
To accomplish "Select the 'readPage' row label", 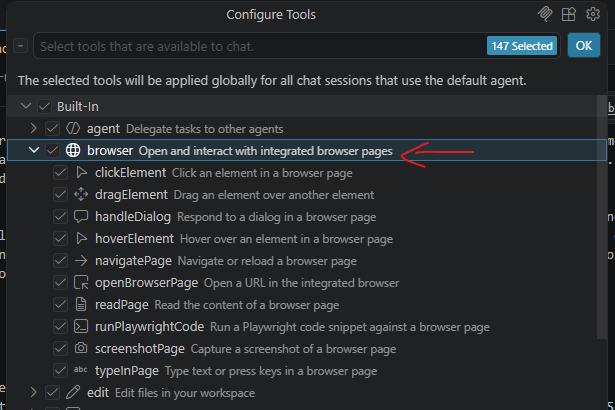I will (122, 304).
